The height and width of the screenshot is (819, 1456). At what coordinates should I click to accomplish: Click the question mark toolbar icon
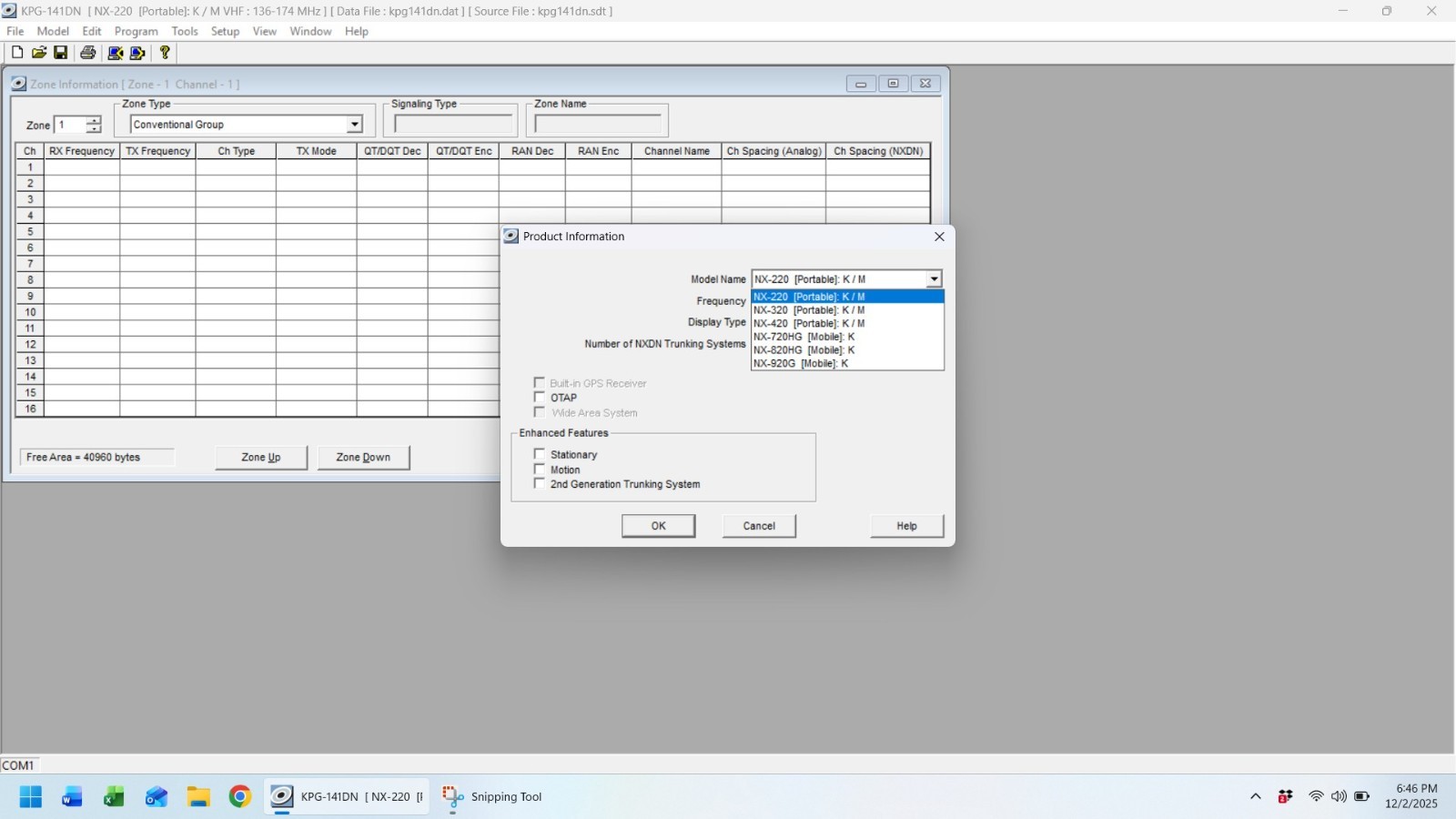click(165, 53)
